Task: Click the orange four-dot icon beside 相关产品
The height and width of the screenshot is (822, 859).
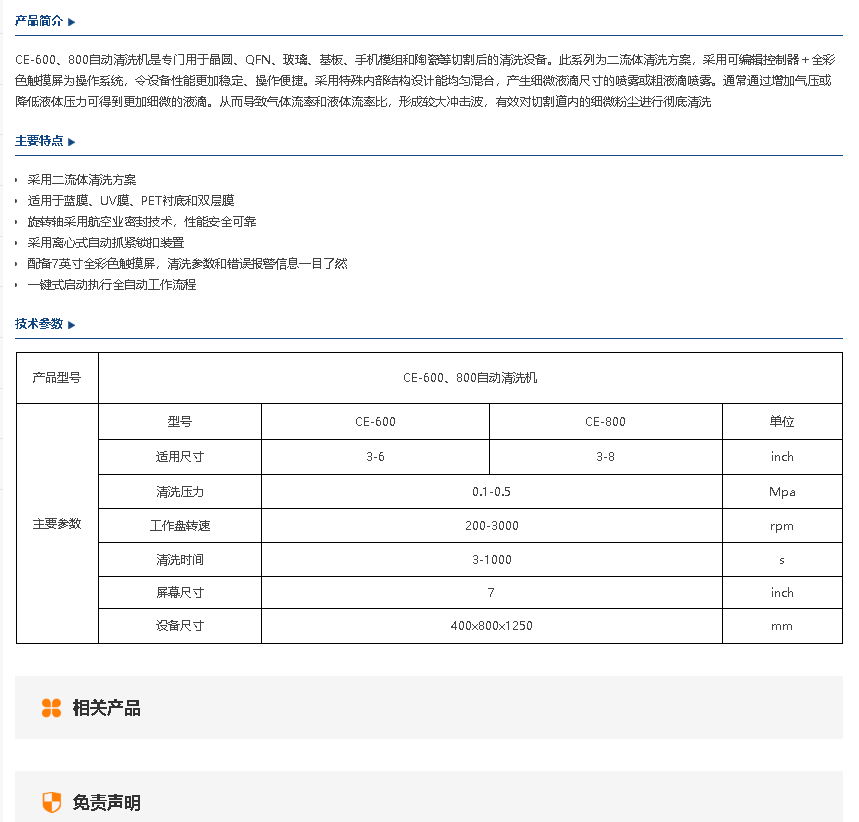Action: tap(51, 708)
